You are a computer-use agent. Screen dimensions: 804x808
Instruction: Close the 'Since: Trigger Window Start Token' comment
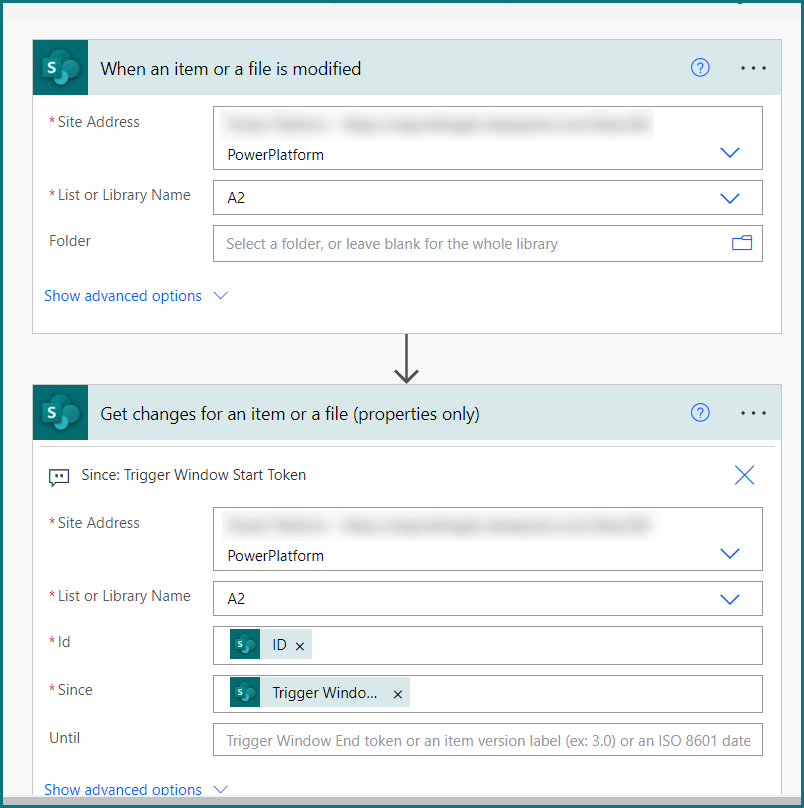pyautogui.click(x=744, y=475)
